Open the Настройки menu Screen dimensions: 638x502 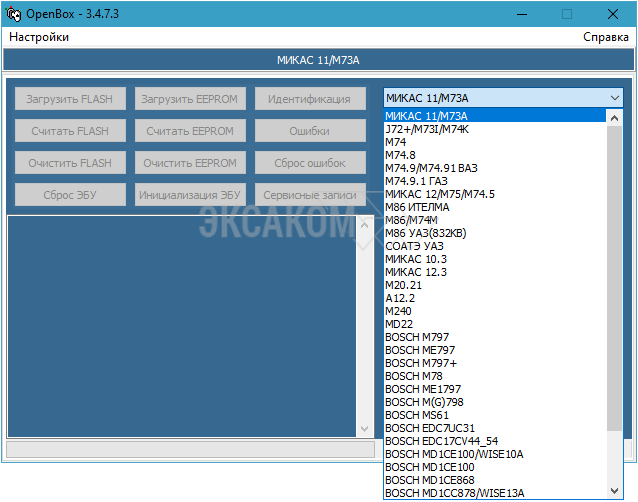tap(39, 37)
